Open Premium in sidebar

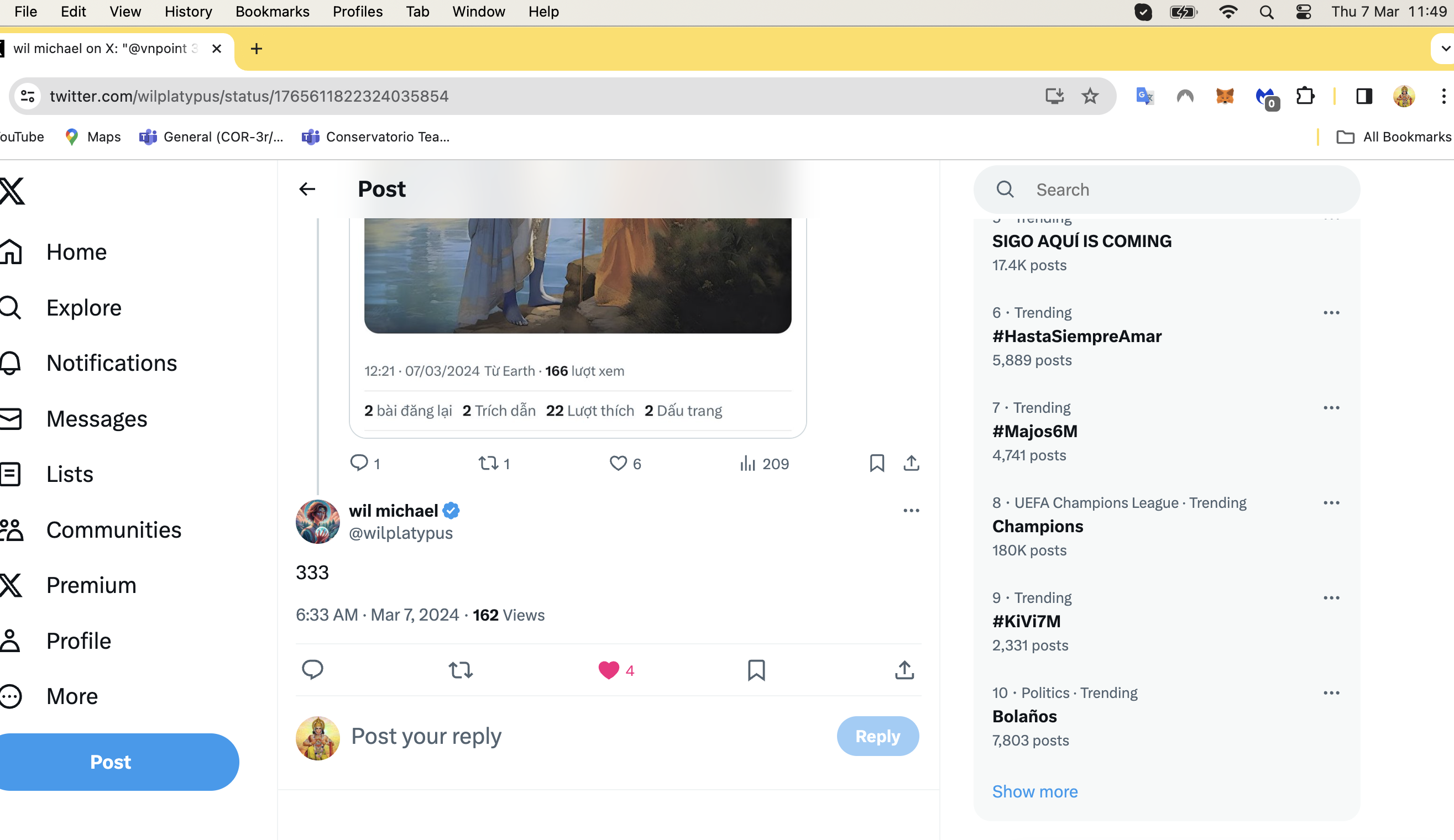68,585
